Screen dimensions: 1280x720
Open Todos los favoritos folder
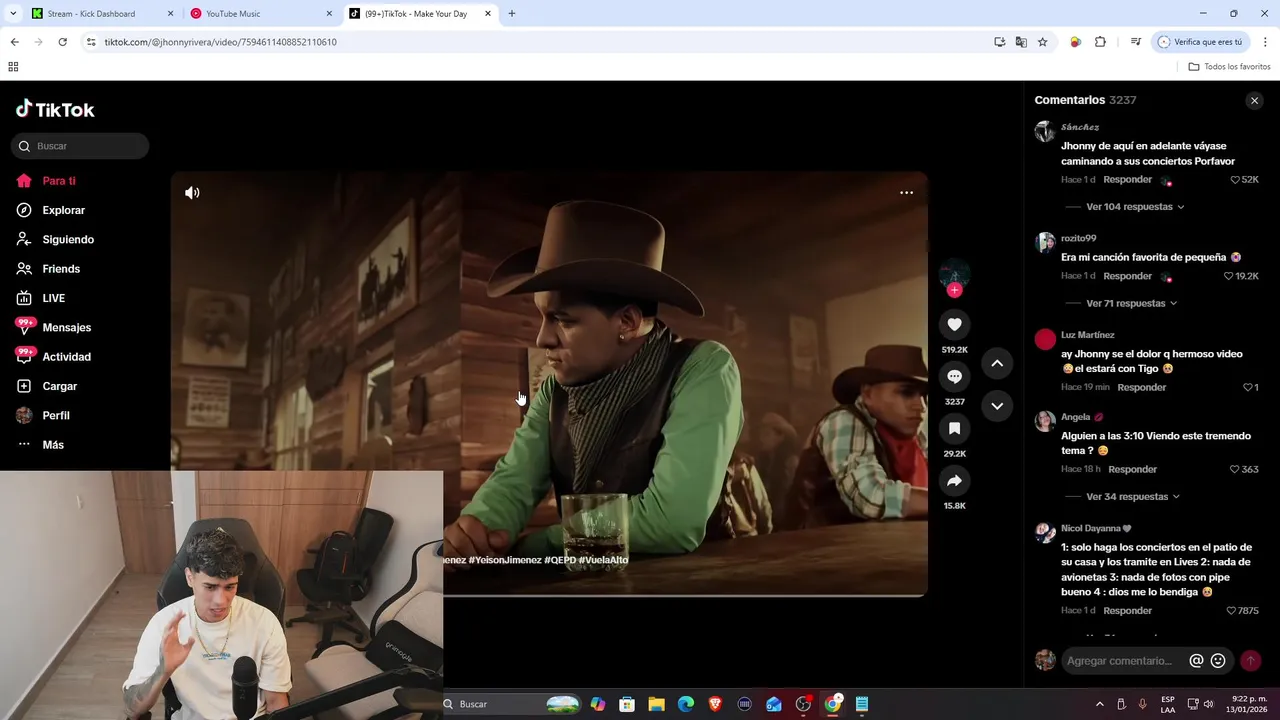click(x=1229, y=67)
